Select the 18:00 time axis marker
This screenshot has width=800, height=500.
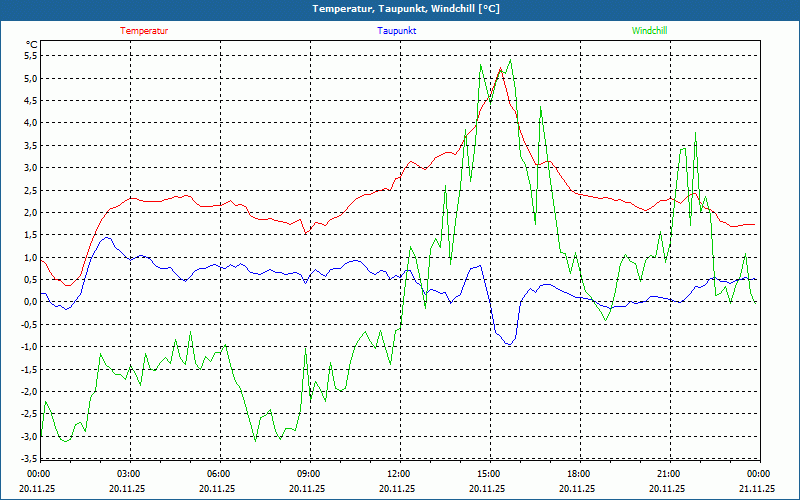579,474
